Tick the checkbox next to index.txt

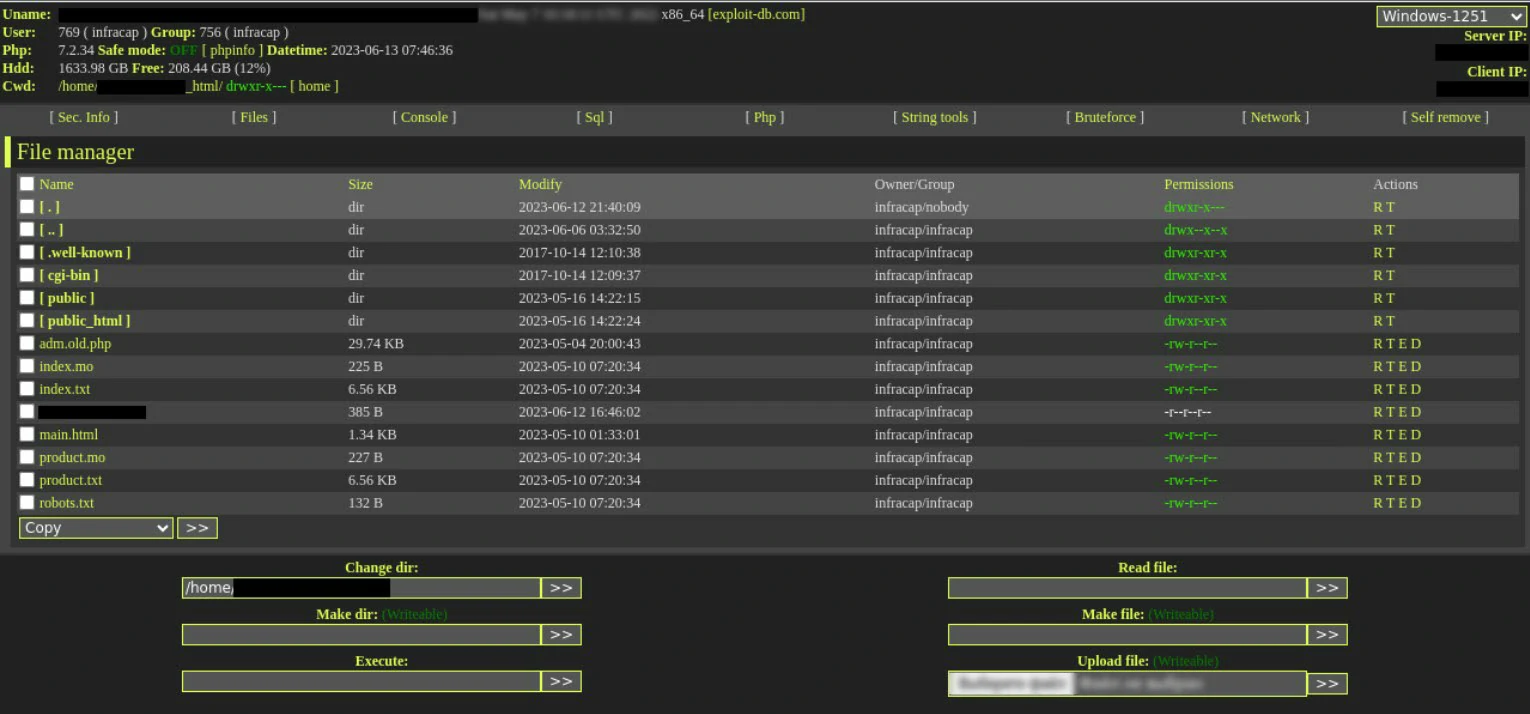[27, 389]
